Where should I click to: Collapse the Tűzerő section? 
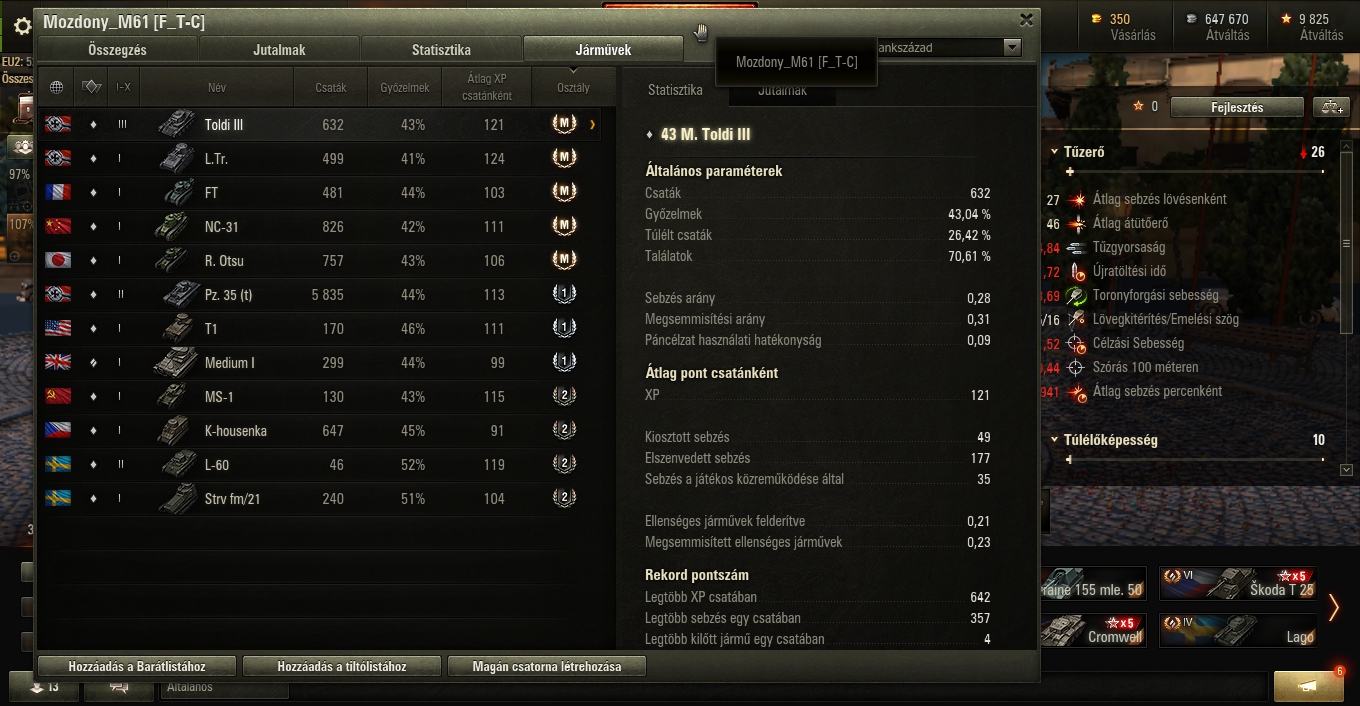point(1054,153)
